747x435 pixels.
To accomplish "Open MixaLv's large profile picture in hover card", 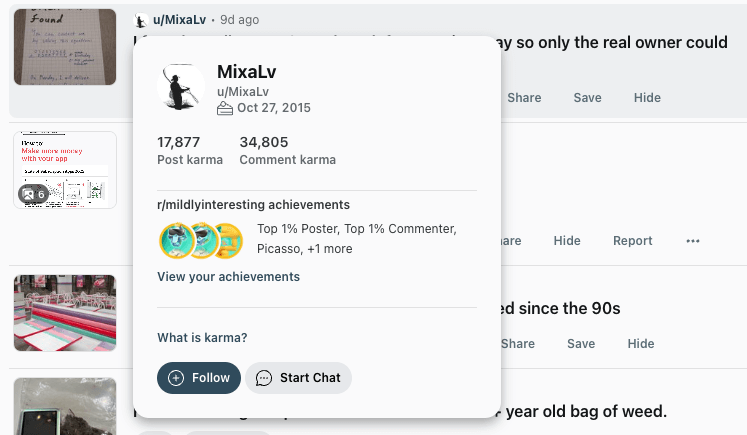I will [x=181, y=86].
